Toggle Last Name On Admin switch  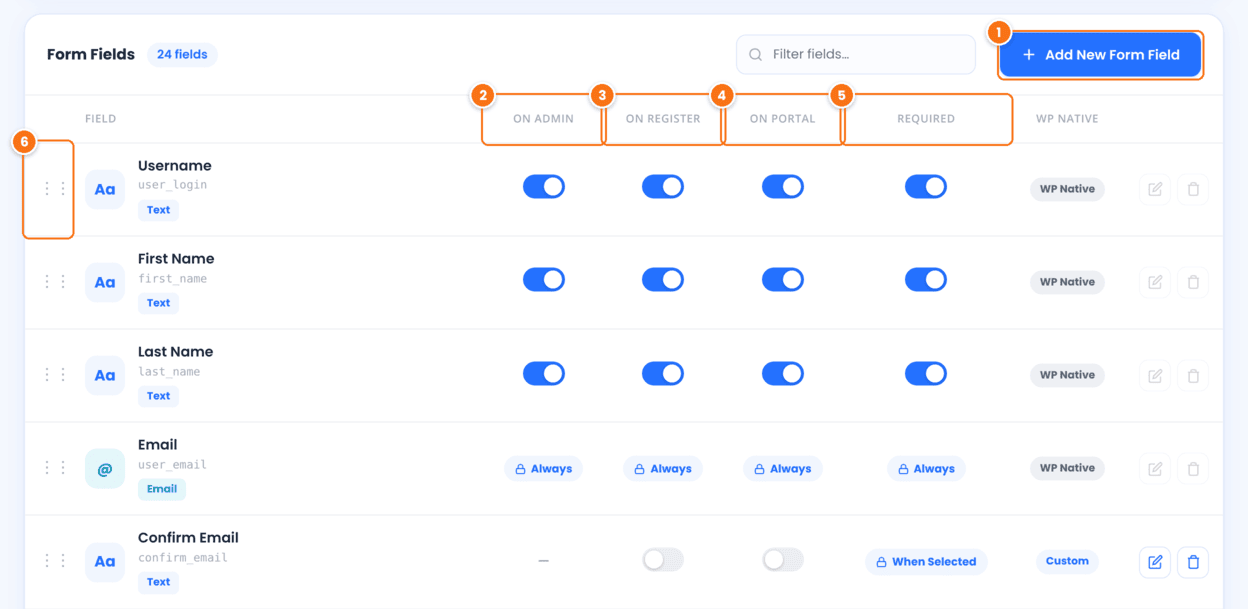pos(544,373)
